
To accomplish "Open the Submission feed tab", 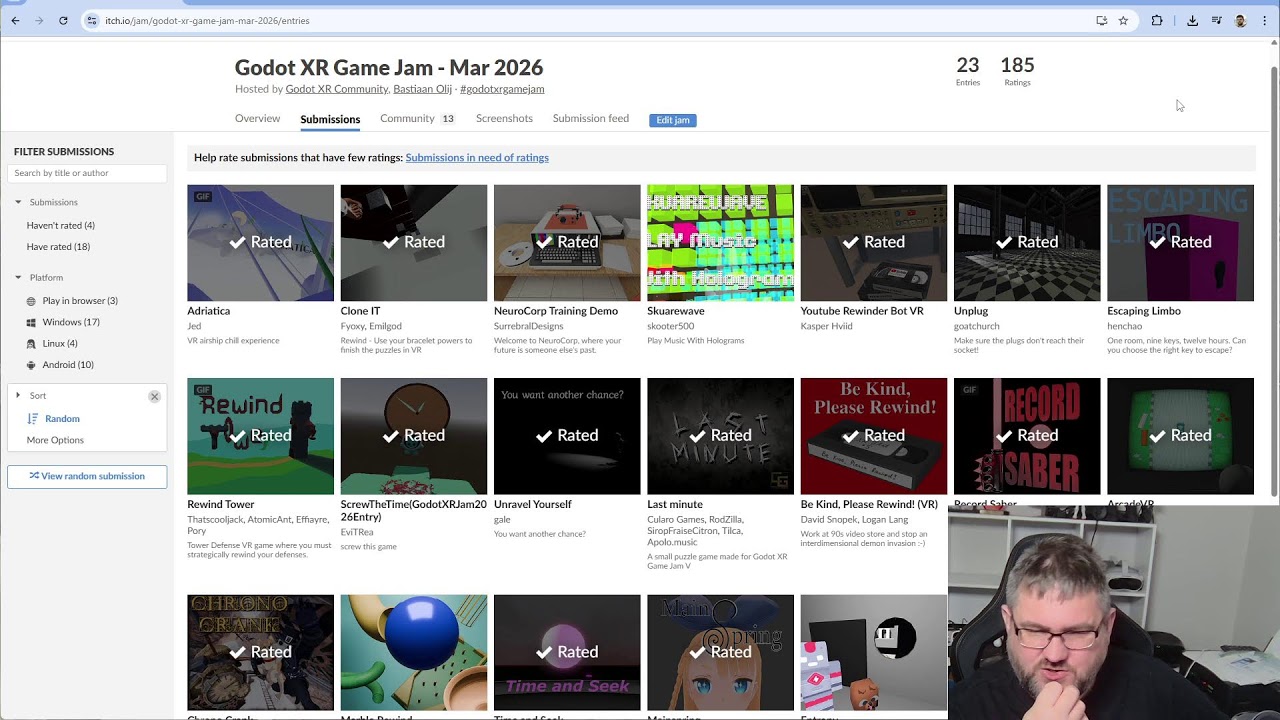I will tap(591, 119).
